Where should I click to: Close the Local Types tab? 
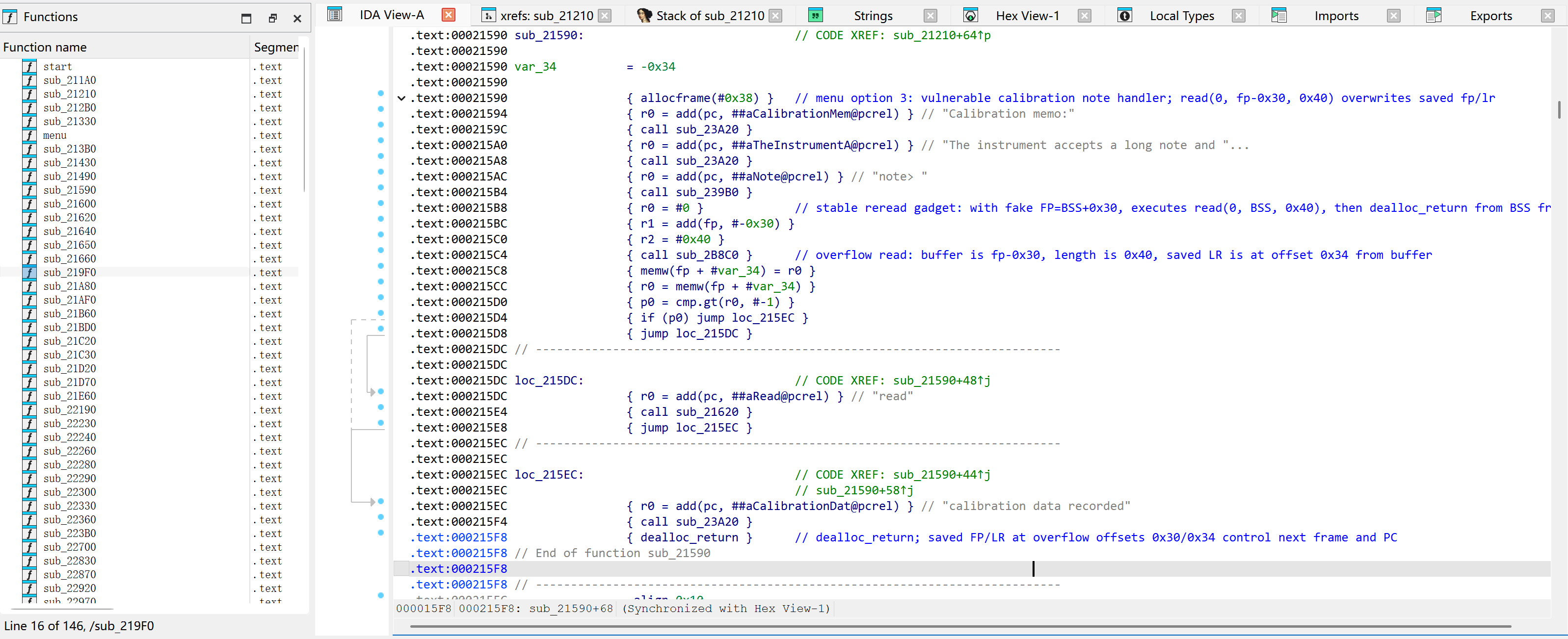click(x=1238, y=16)
